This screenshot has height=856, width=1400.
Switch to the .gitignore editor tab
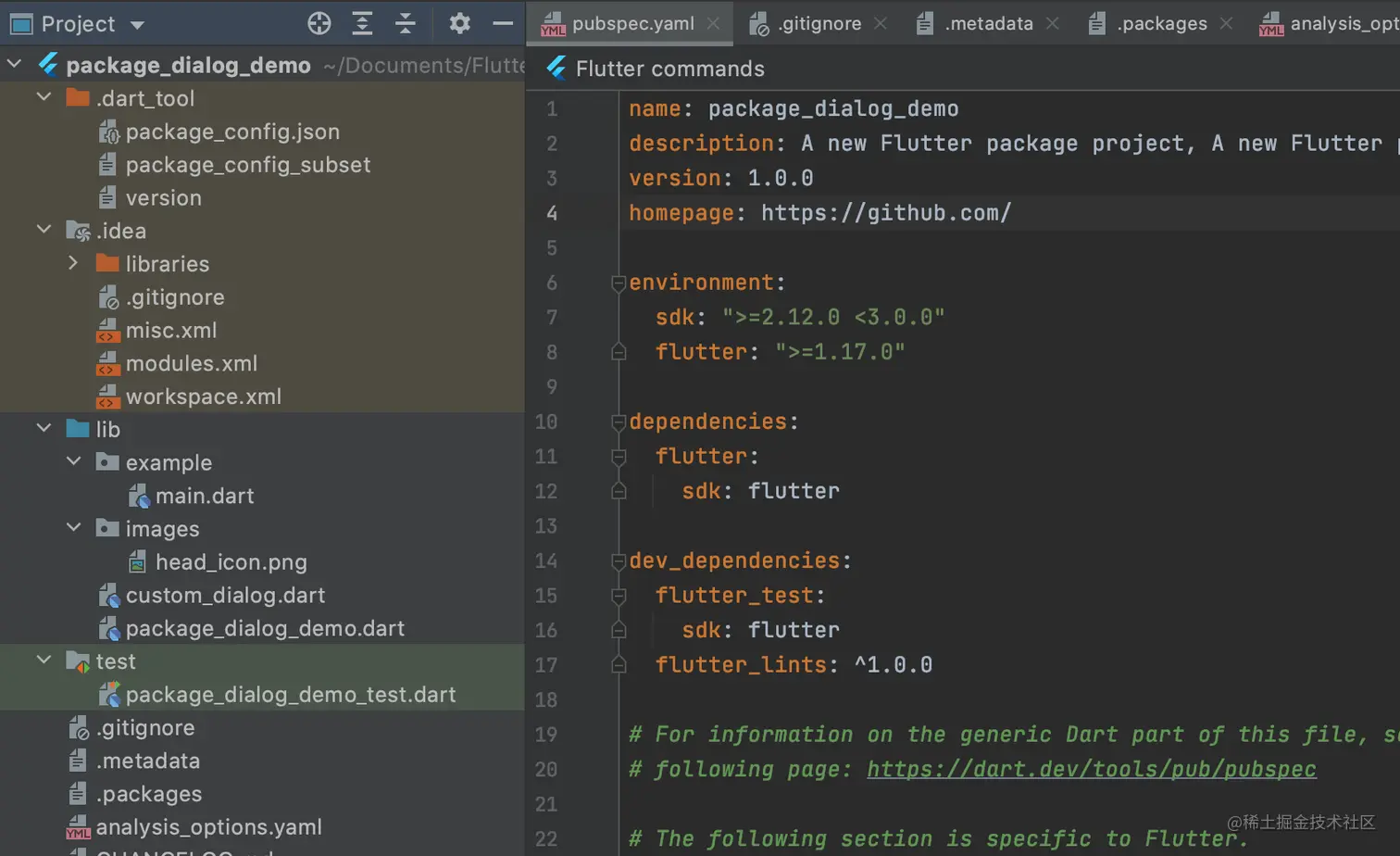click(x=819, y=24)
